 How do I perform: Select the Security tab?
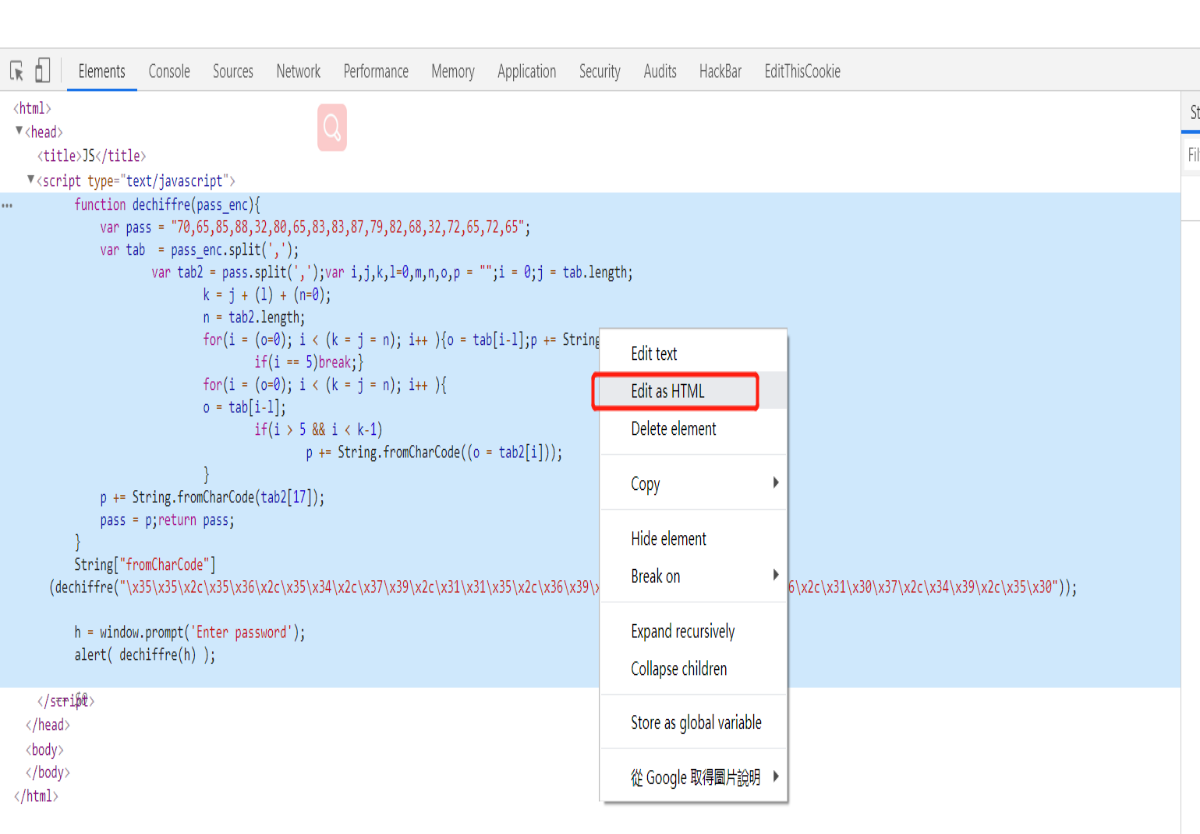click(x=600, y=71)
